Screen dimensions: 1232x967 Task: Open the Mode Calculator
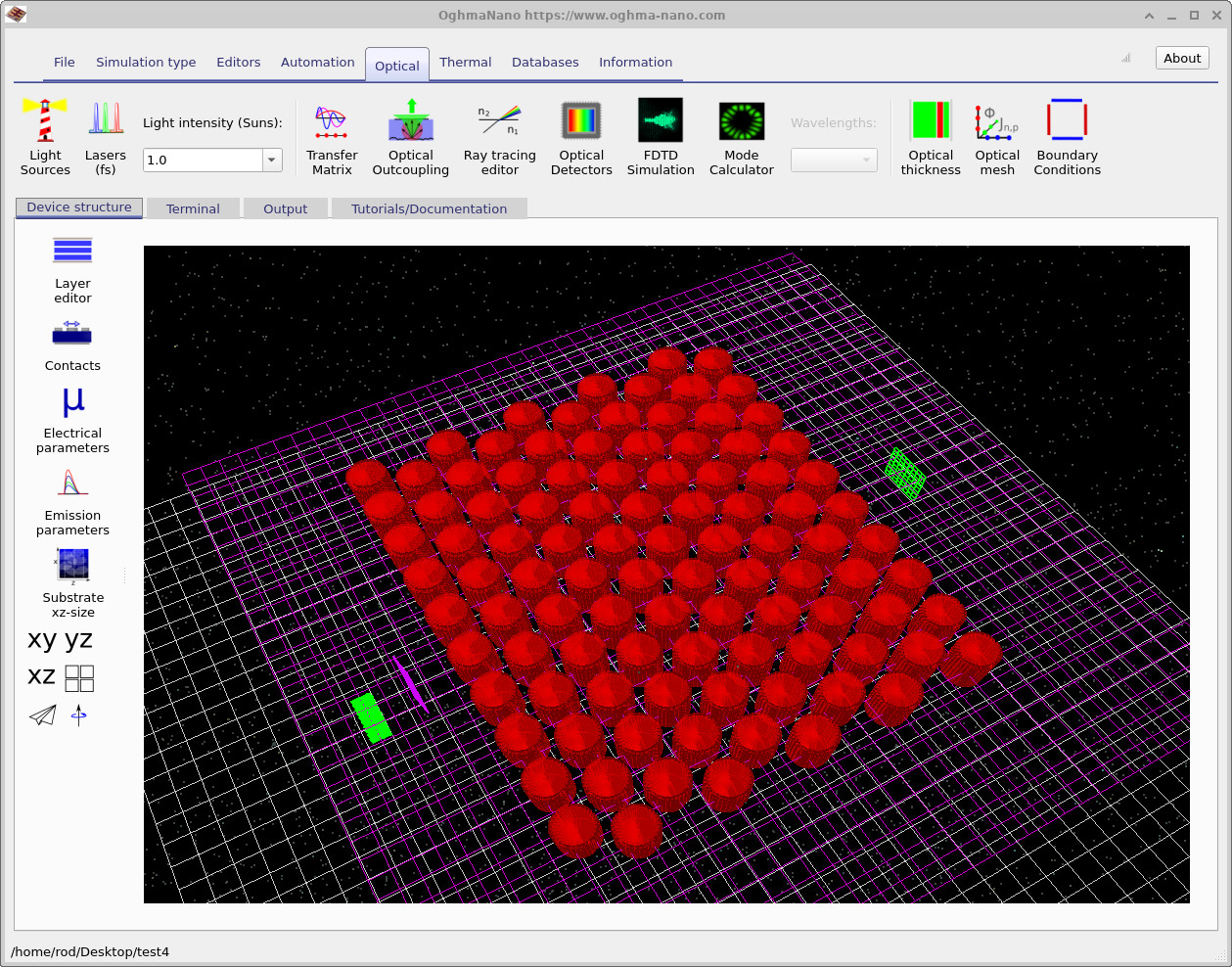pos(741,137)
